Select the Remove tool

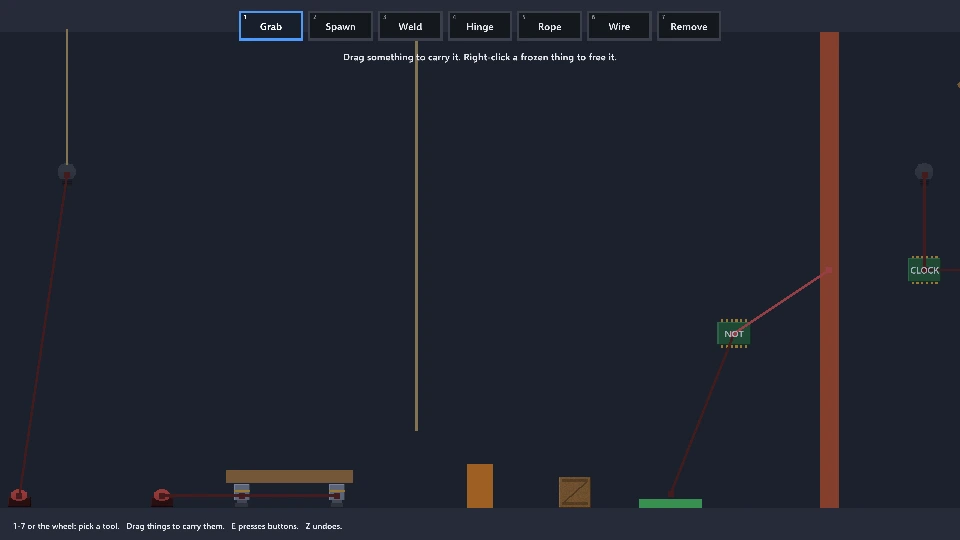click(689, 26)
